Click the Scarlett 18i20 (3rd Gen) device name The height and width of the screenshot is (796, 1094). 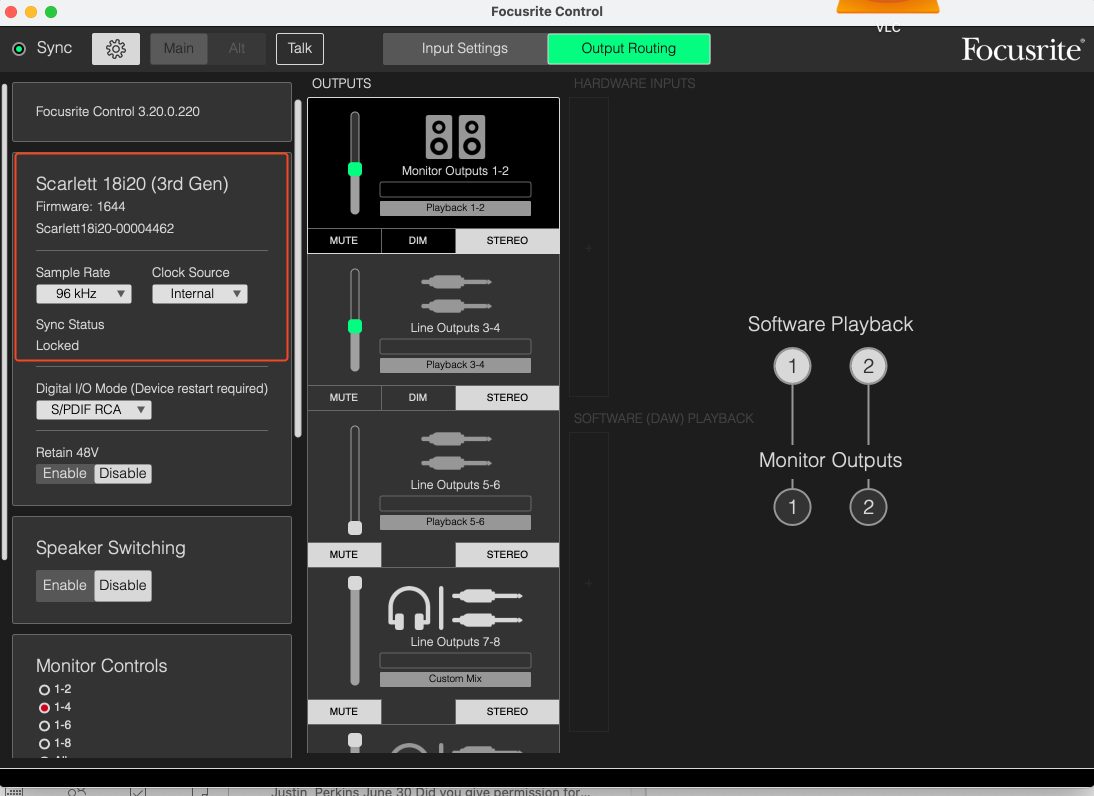click(x=133, y=184)
